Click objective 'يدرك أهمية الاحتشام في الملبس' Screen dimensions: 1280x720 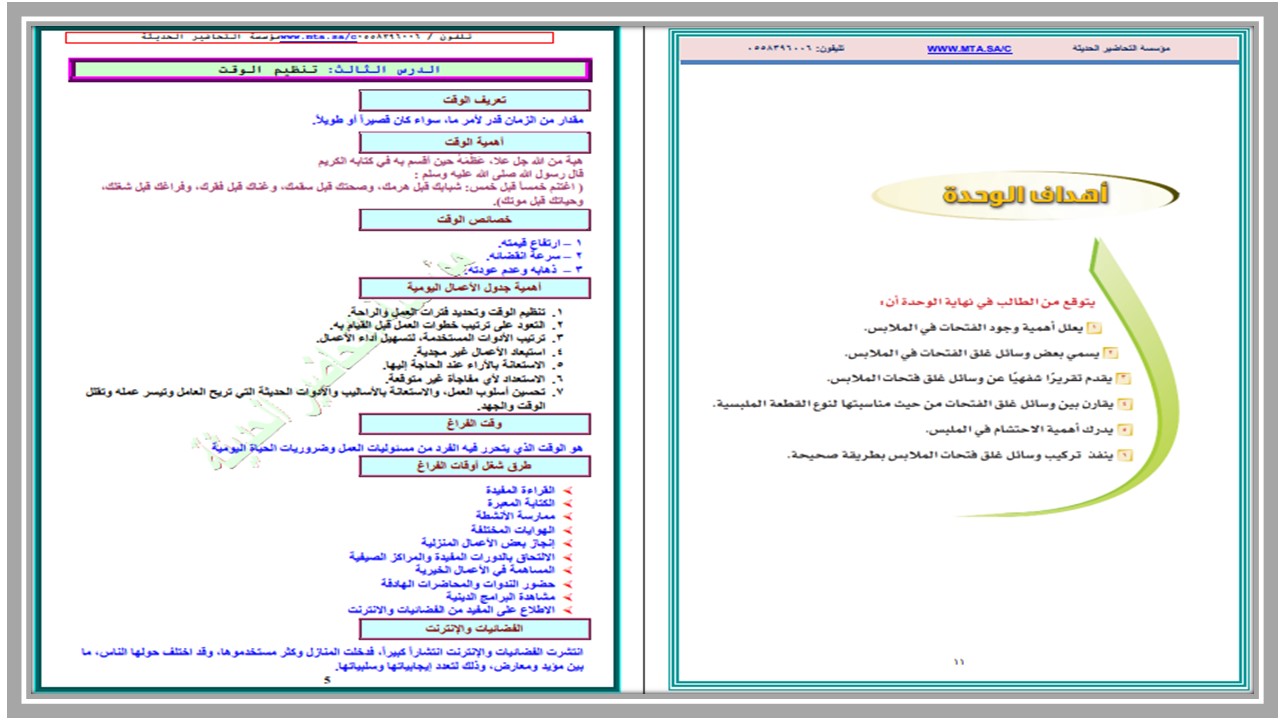click(1029, 430)
